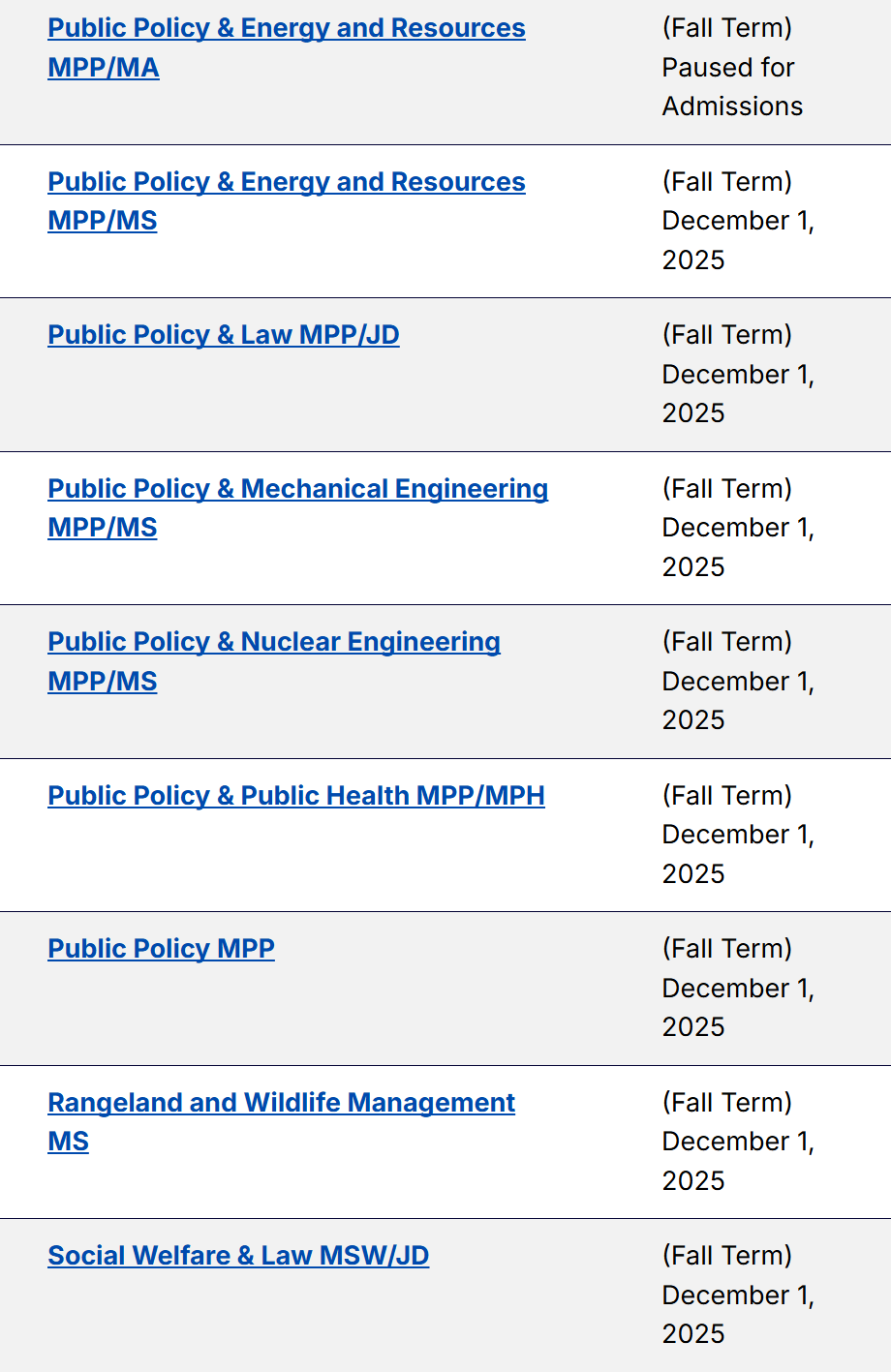
Task: Open Public Policy & Energy and Resources MPP/MS link
Action: [286, 182]
